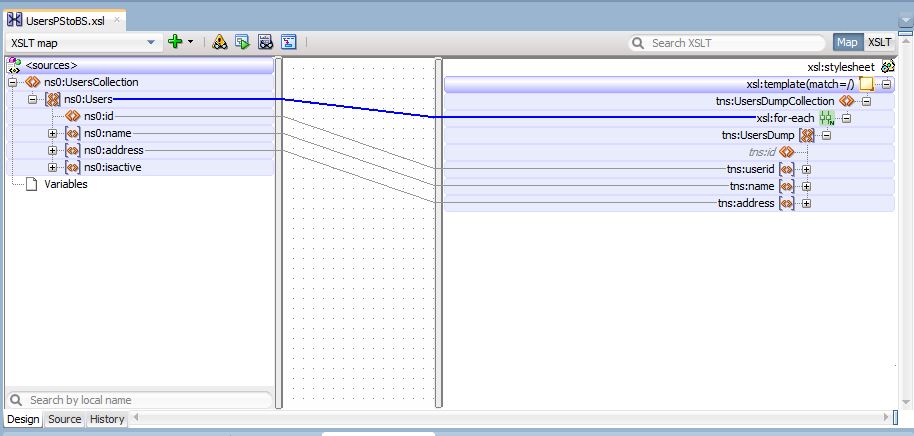Select the greyed tns:id target element
This screenshot has width=914, height=436.
(x=762, y=153)
